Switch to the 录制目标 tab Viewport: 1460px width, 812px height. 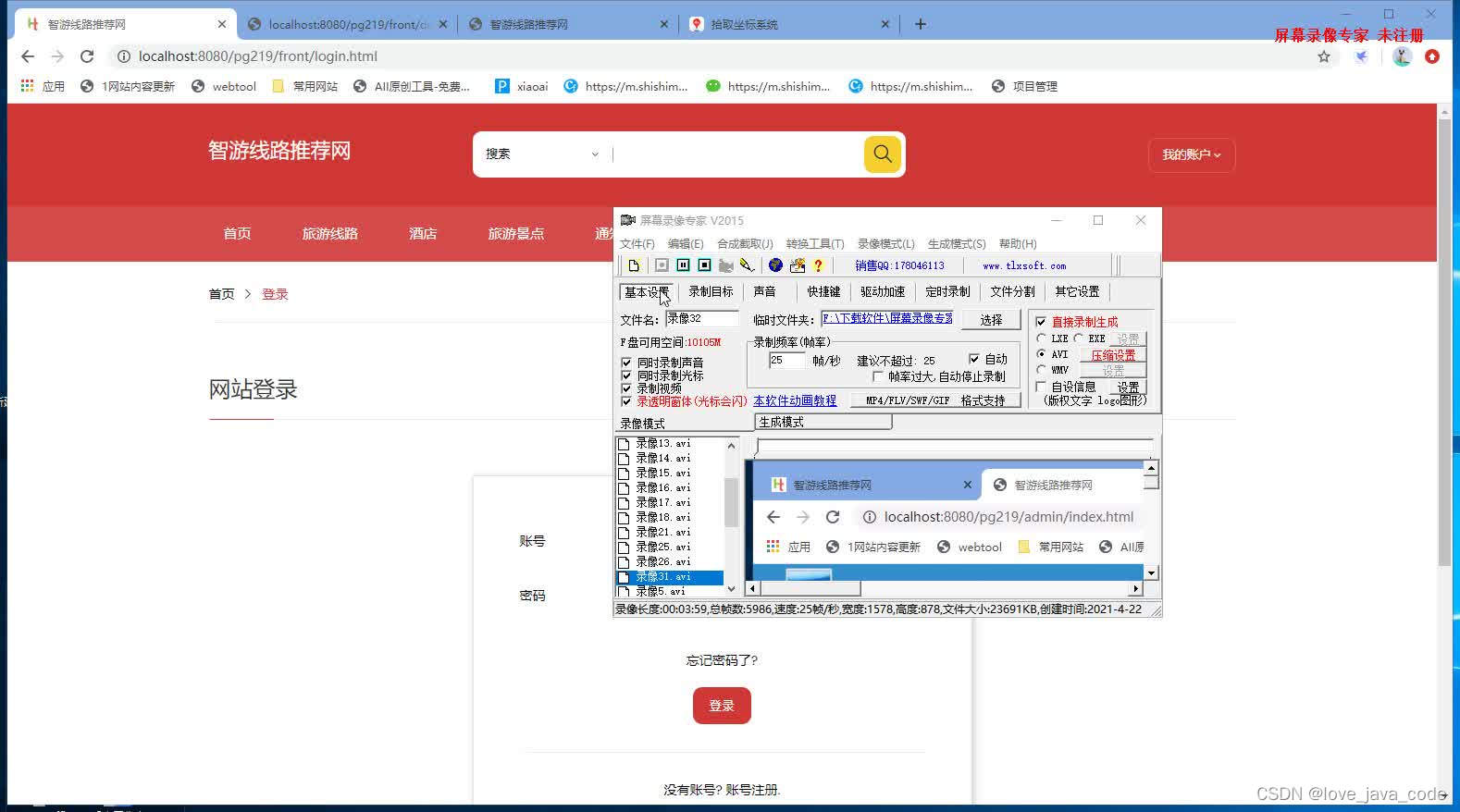(711, 291)
